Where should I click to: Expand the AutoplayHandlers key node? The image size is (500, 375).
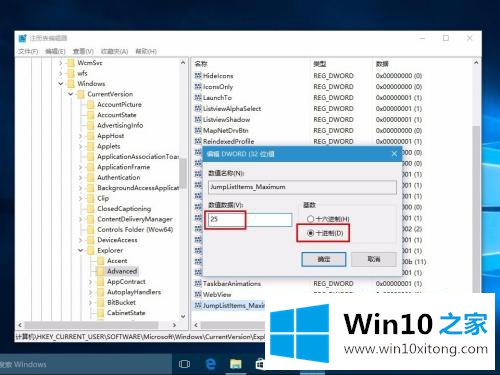90,292
